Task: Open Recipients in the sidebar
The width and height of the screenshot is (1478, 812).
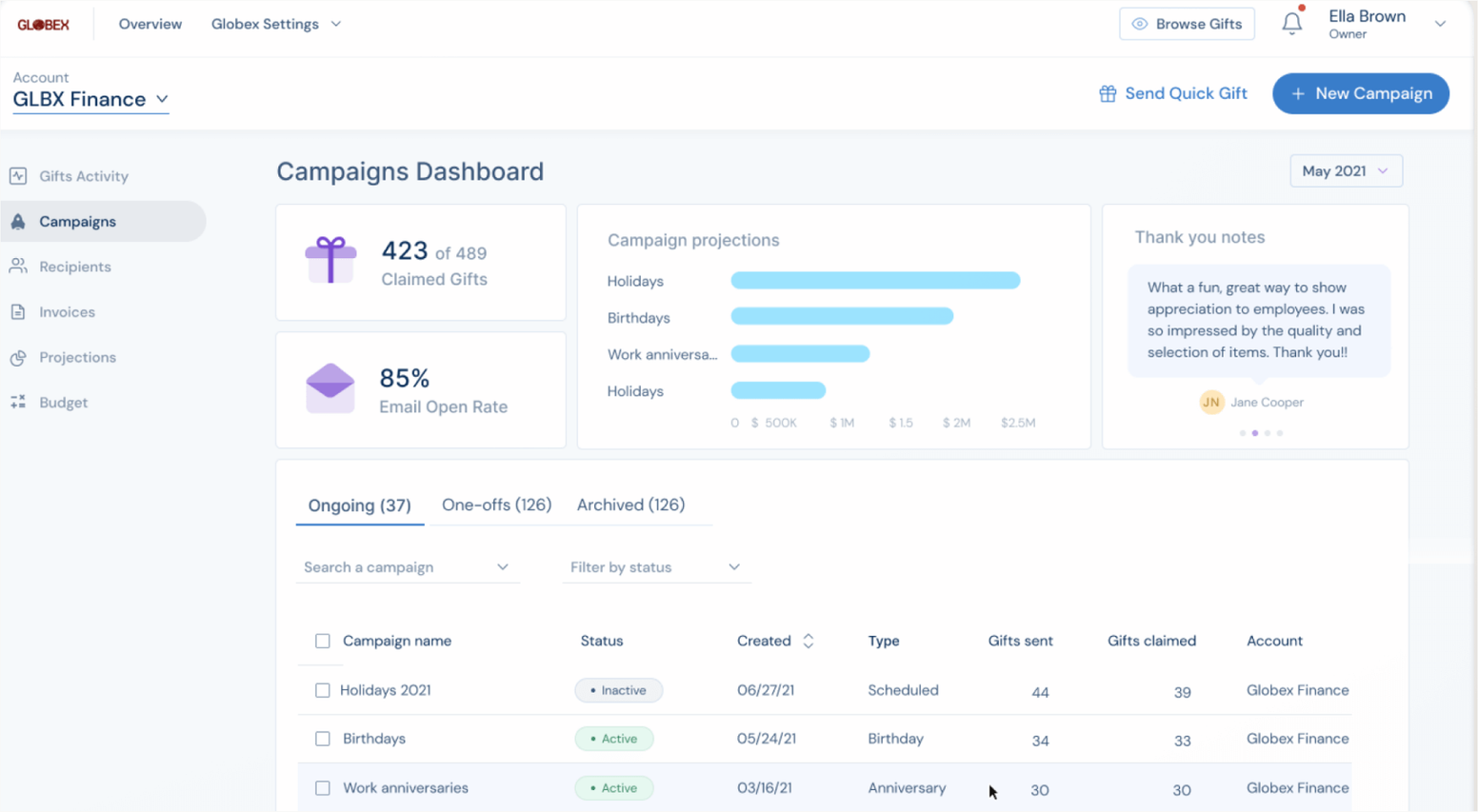Action: coord(75,267)
